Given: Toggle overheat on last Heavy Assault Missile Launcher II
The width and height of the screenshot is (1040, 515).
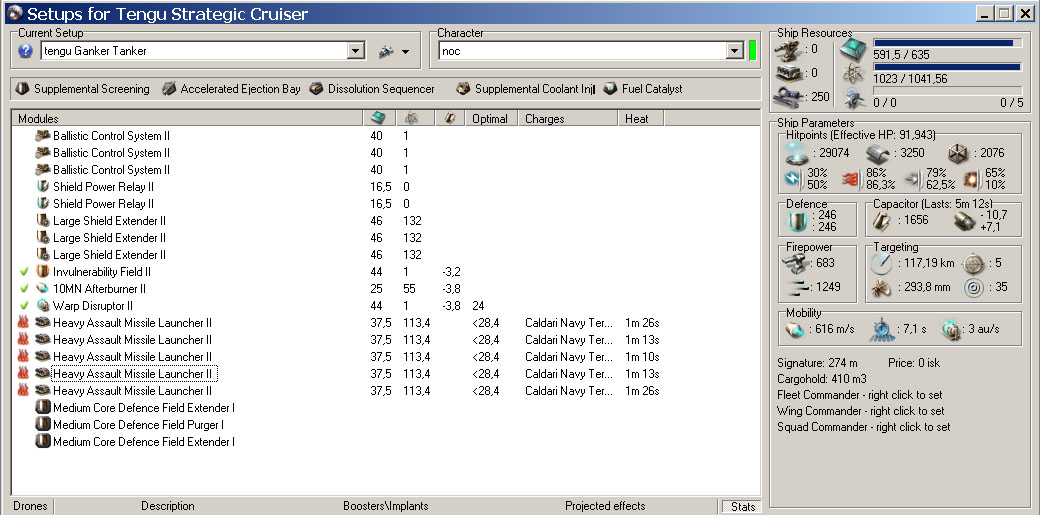Looking at the screenshot, I should pyautogui.click(x=24, y=391).
